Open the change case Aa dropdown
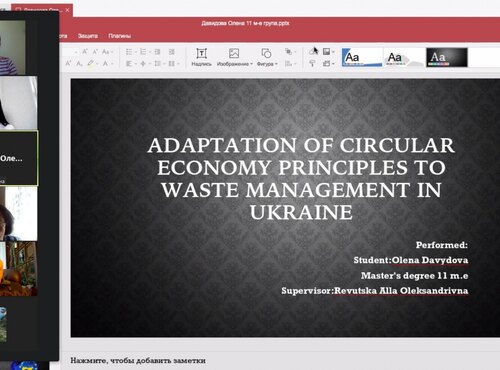 coord(107,52)
